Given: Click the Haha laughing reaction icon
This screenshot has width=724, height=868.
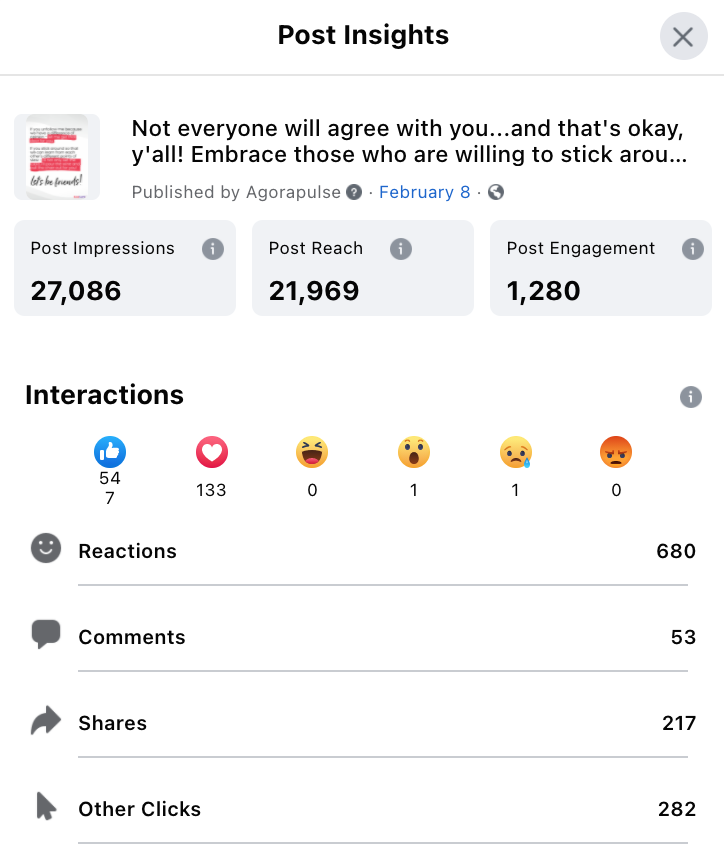Looking at the screenshot, I should (312, 452).
